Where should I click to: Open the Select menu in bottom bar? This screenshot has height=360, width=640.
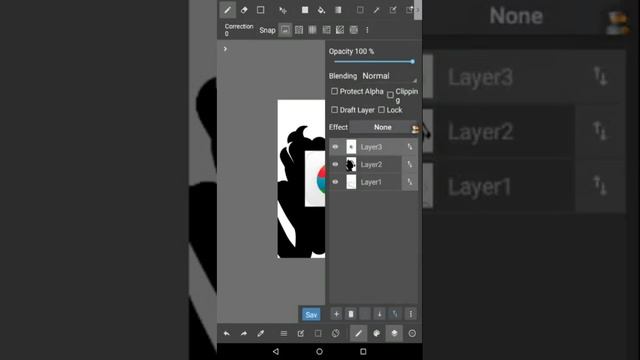318,333
